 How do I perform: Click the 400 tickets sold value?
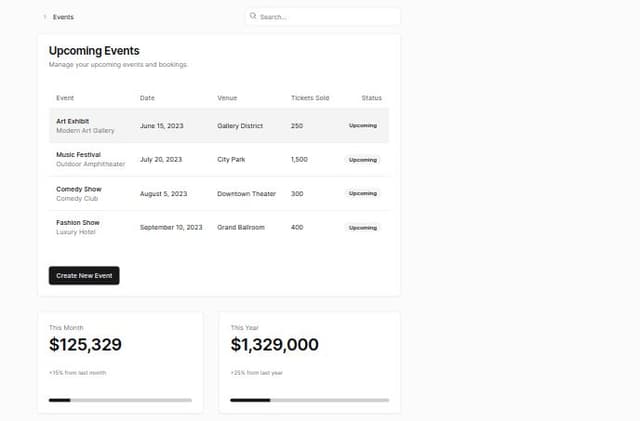pos(297,227)
